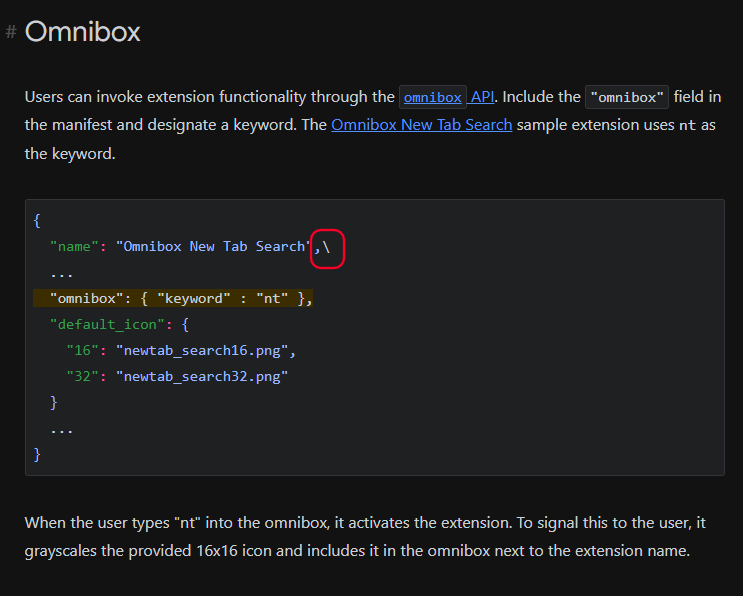Click the opening brace of the manifest

tap(37, 221)
